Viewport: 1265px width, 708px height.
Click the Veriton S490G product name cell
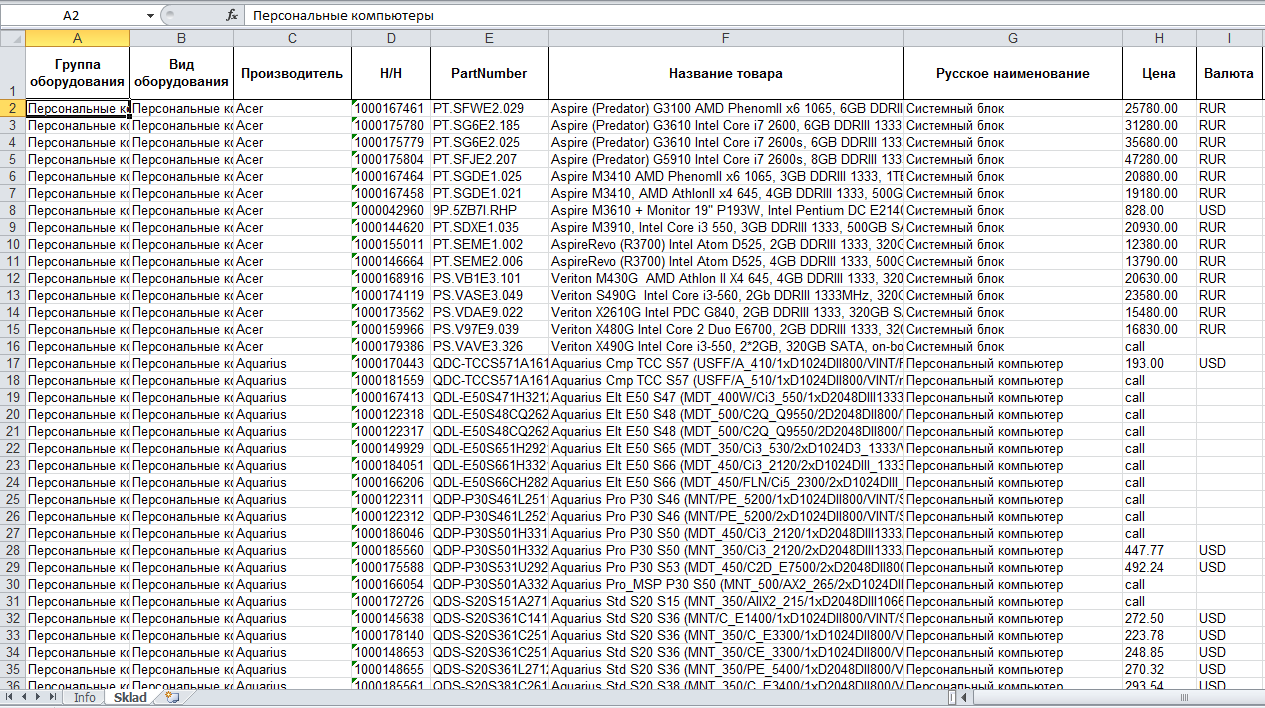[x=726, y=295]
